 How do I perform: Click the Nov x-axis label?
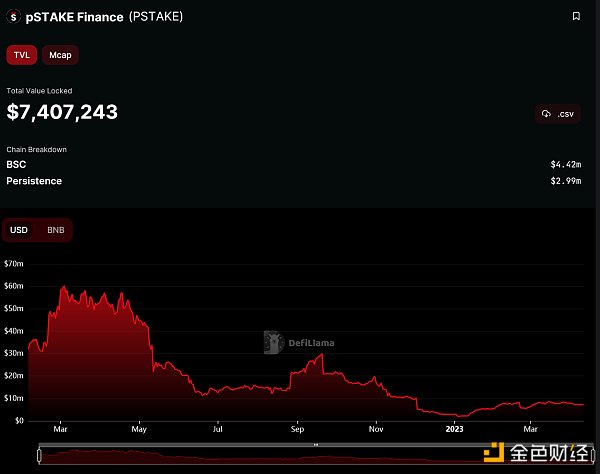tap(376, 429)
